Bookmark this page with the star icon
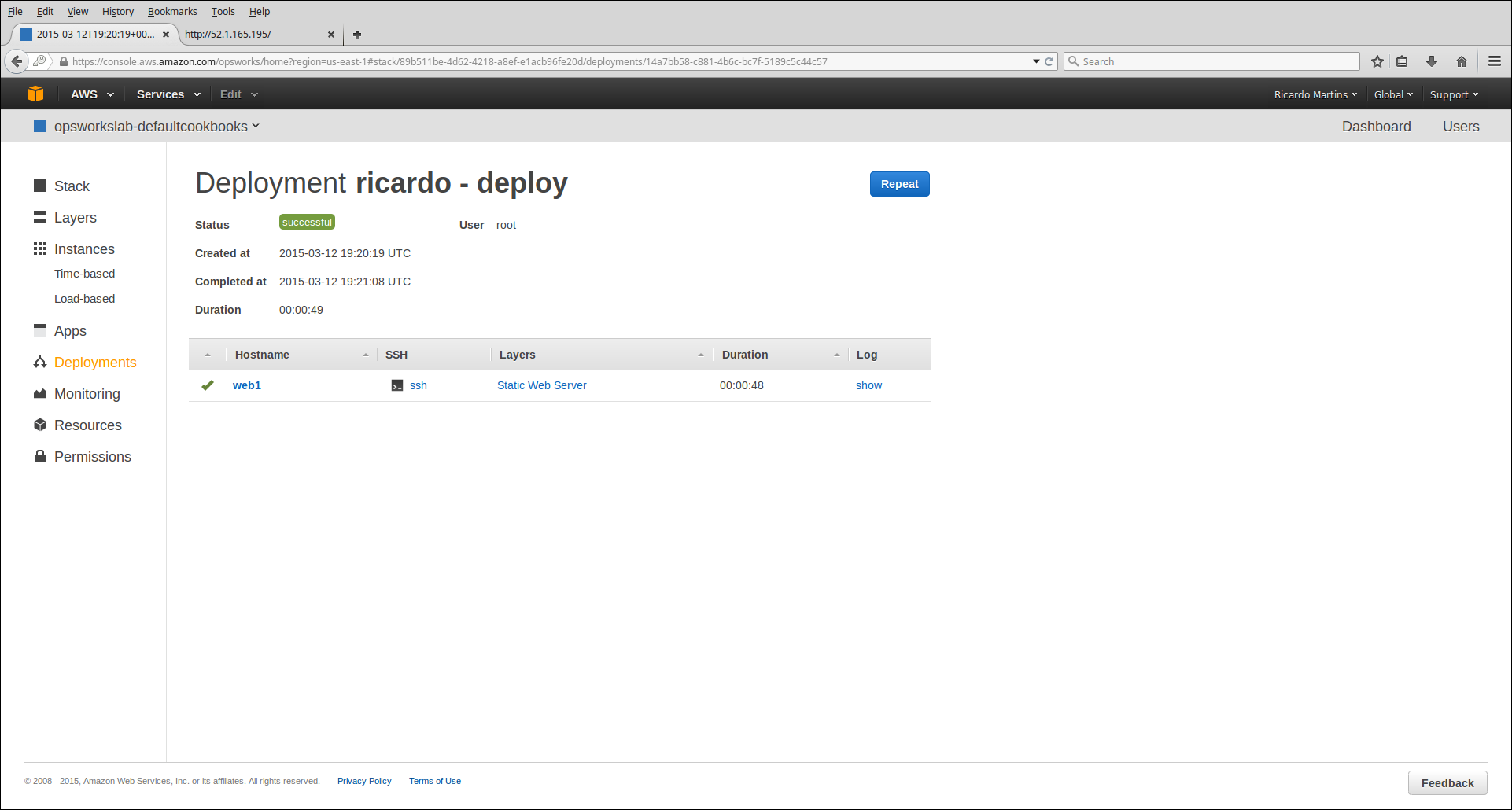The width and height of the screenshot is (1512, 810). click(1377, 61)
